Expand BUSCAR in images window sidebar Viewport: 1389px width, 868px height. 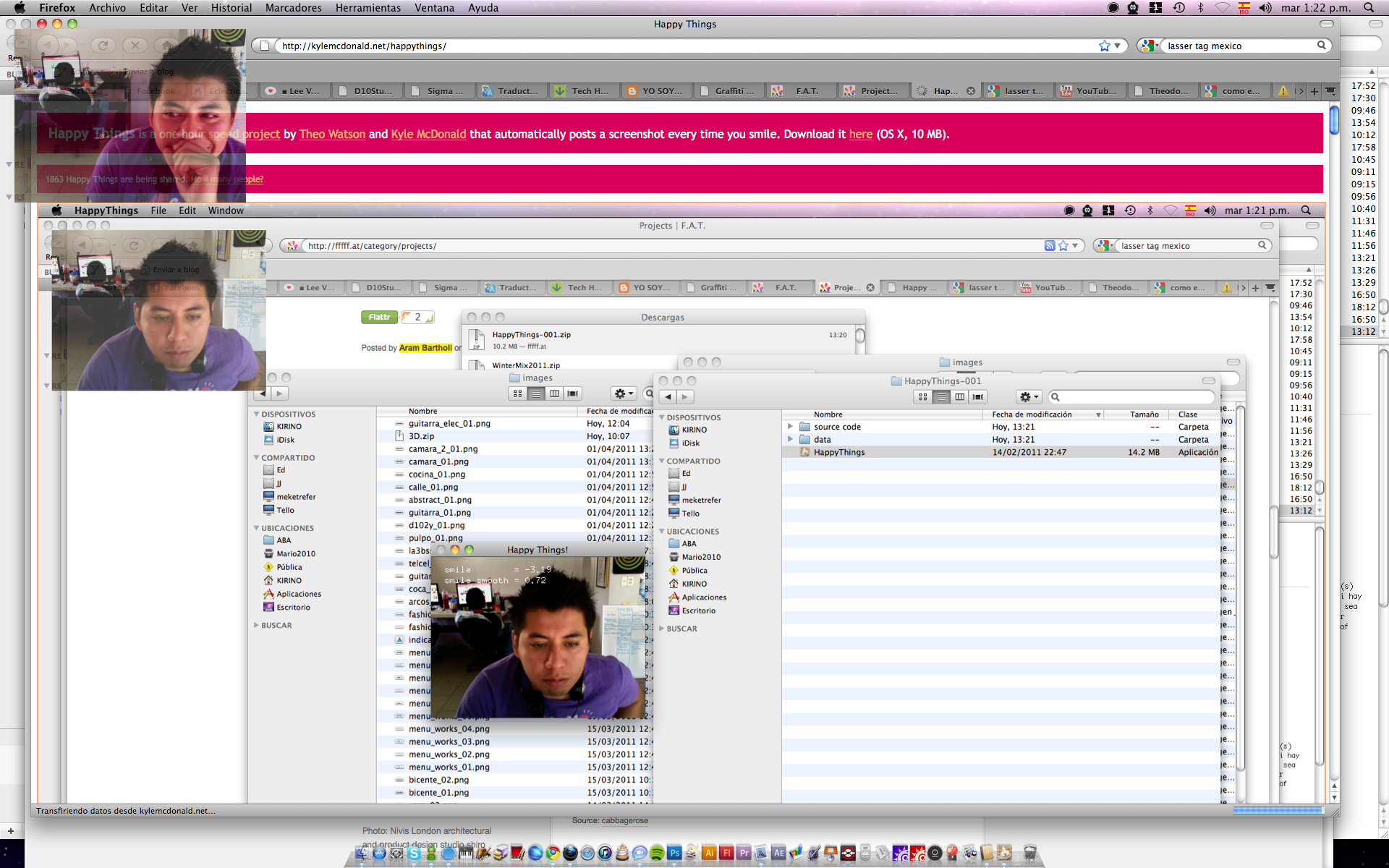click(256, 625)
